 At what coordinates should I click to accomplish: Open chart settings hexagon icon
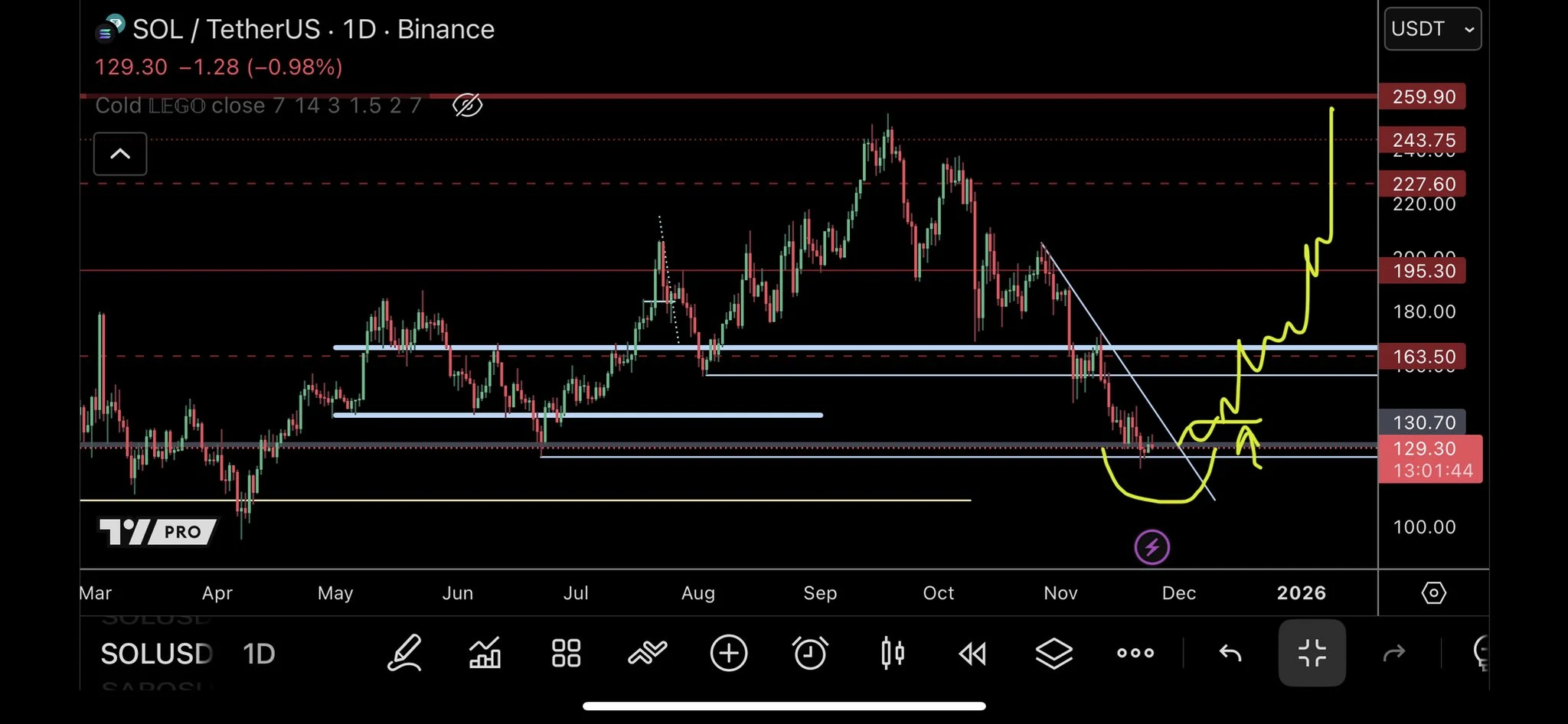click(1433, 593)
